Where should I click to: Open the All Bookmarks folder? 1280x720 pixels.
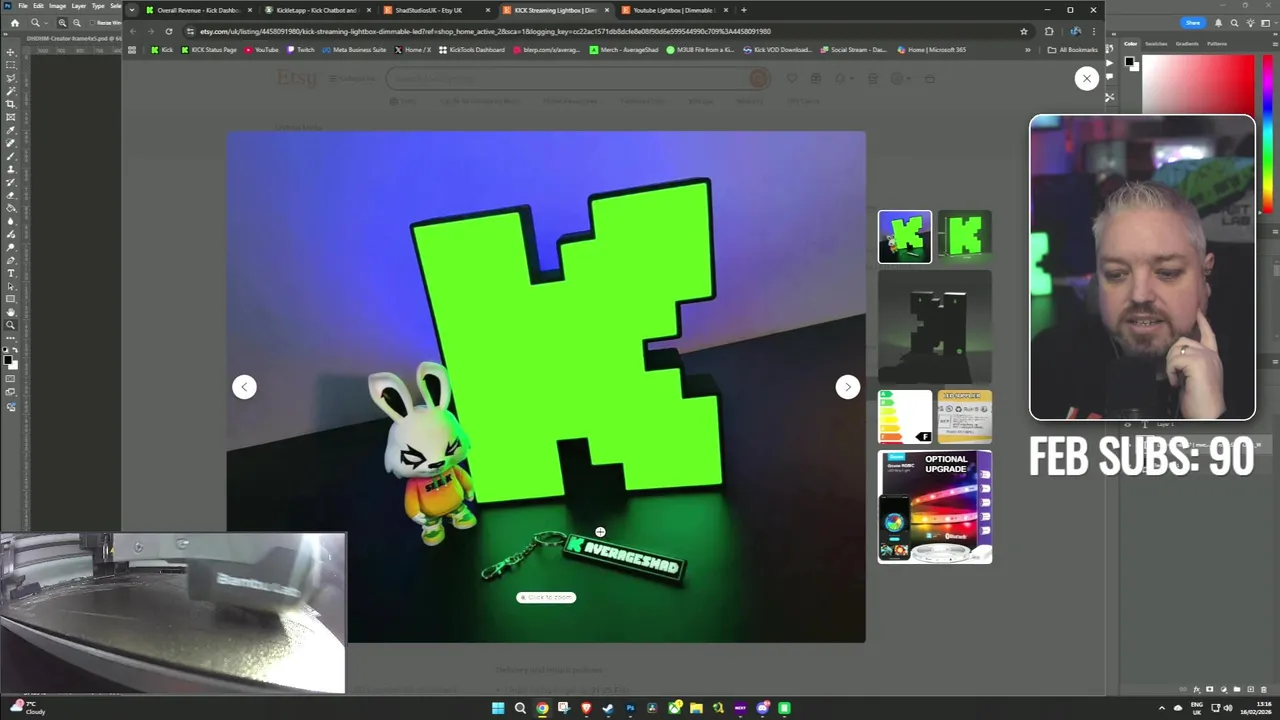[x=1074, y=49]
